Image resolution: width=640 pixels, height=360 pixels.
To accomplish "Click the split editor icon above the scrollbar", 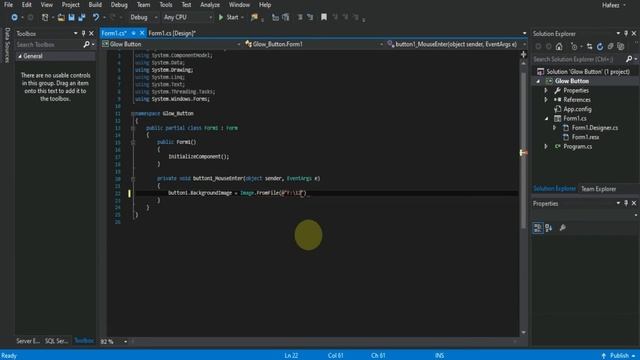I will coord(523,54).
